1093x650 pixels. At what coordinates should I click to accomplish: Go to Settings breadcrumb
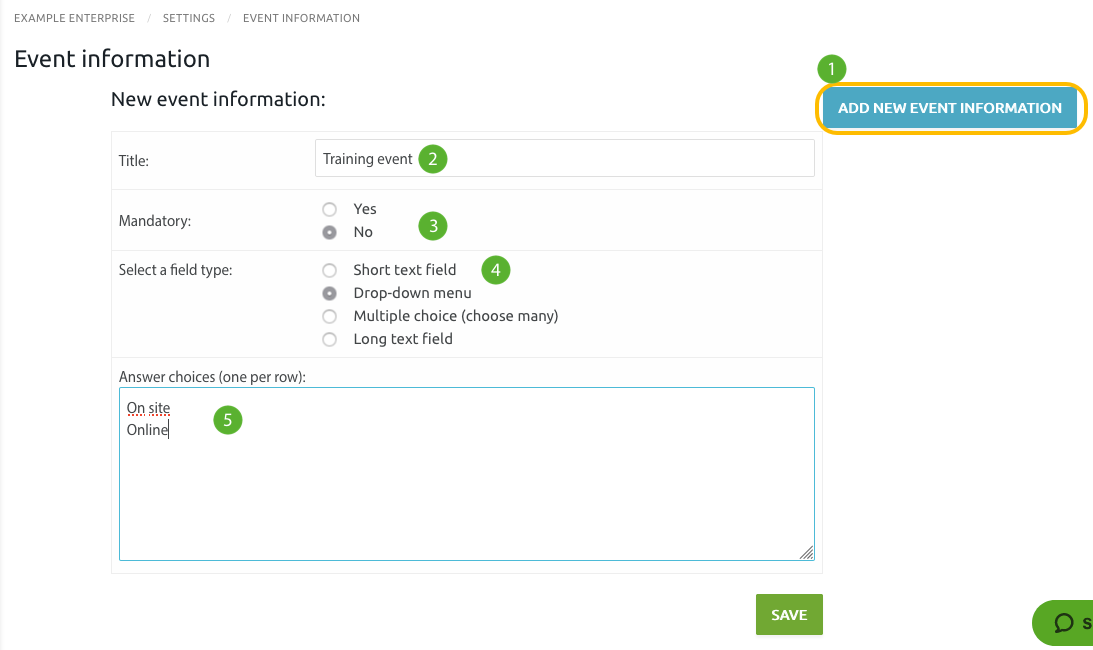click(x=189, y=18)
